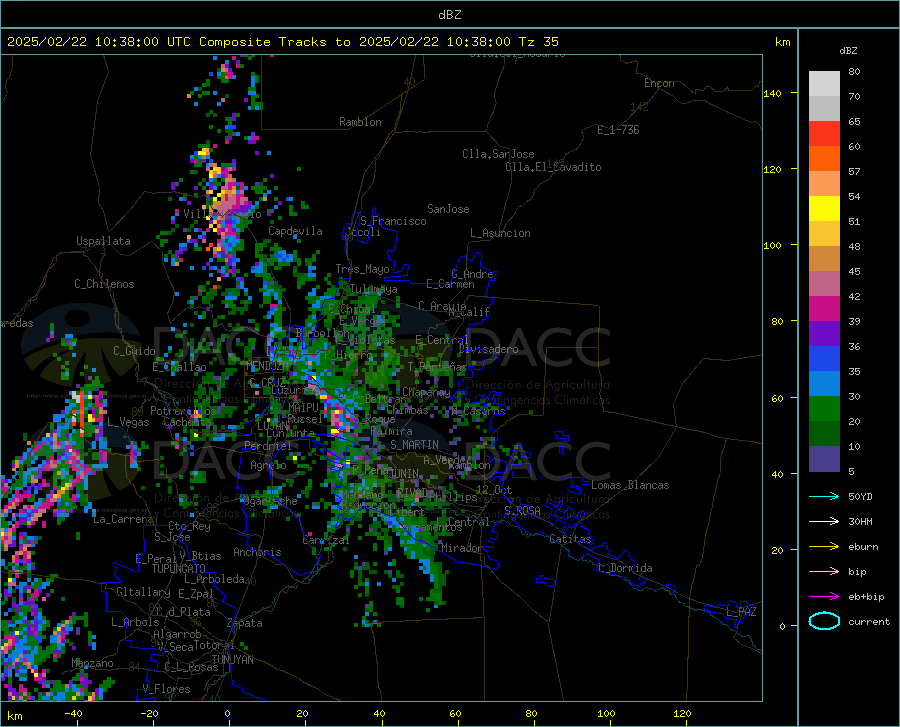Click the dBZ legend heading
The height and width of the screenshot is (727, 900).
point(848,50)
